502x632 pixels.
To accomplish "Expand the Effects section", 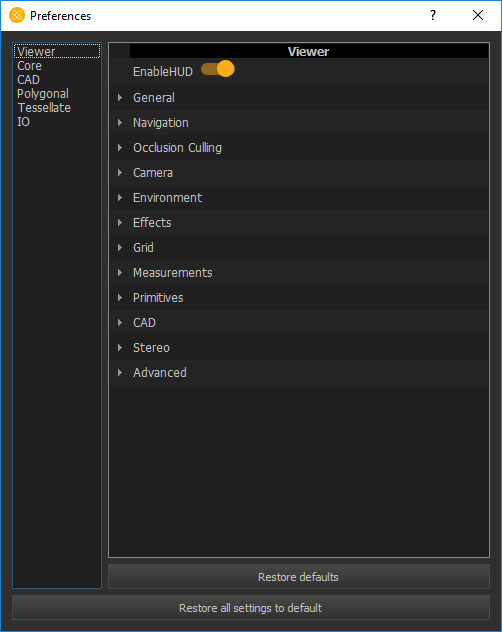I will [x=120, y=222].
